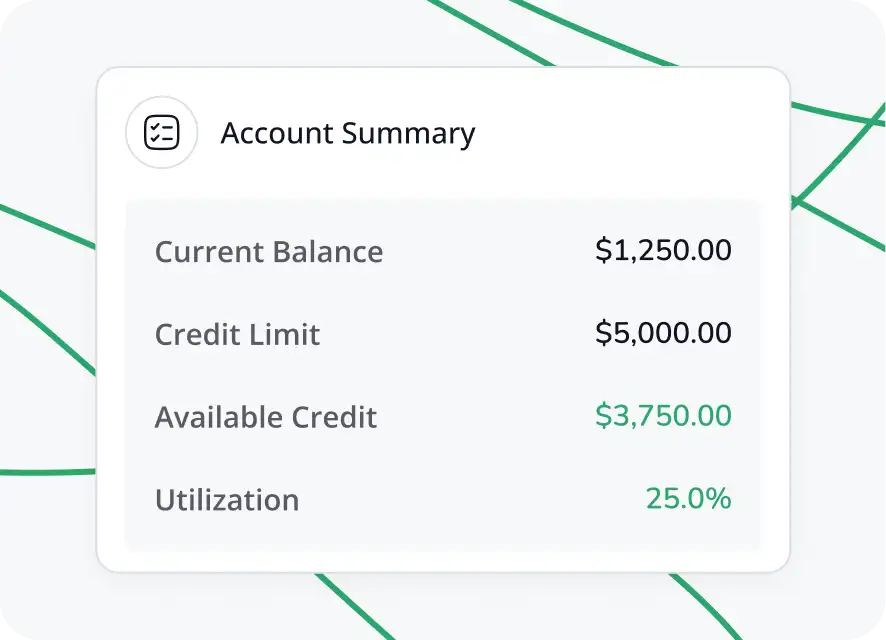Image resolution: width=886 pixels, height=640 pixels.
Task: Click the percent sign in 25.0%
Action: pyautogui.click(x=719, y=498)
